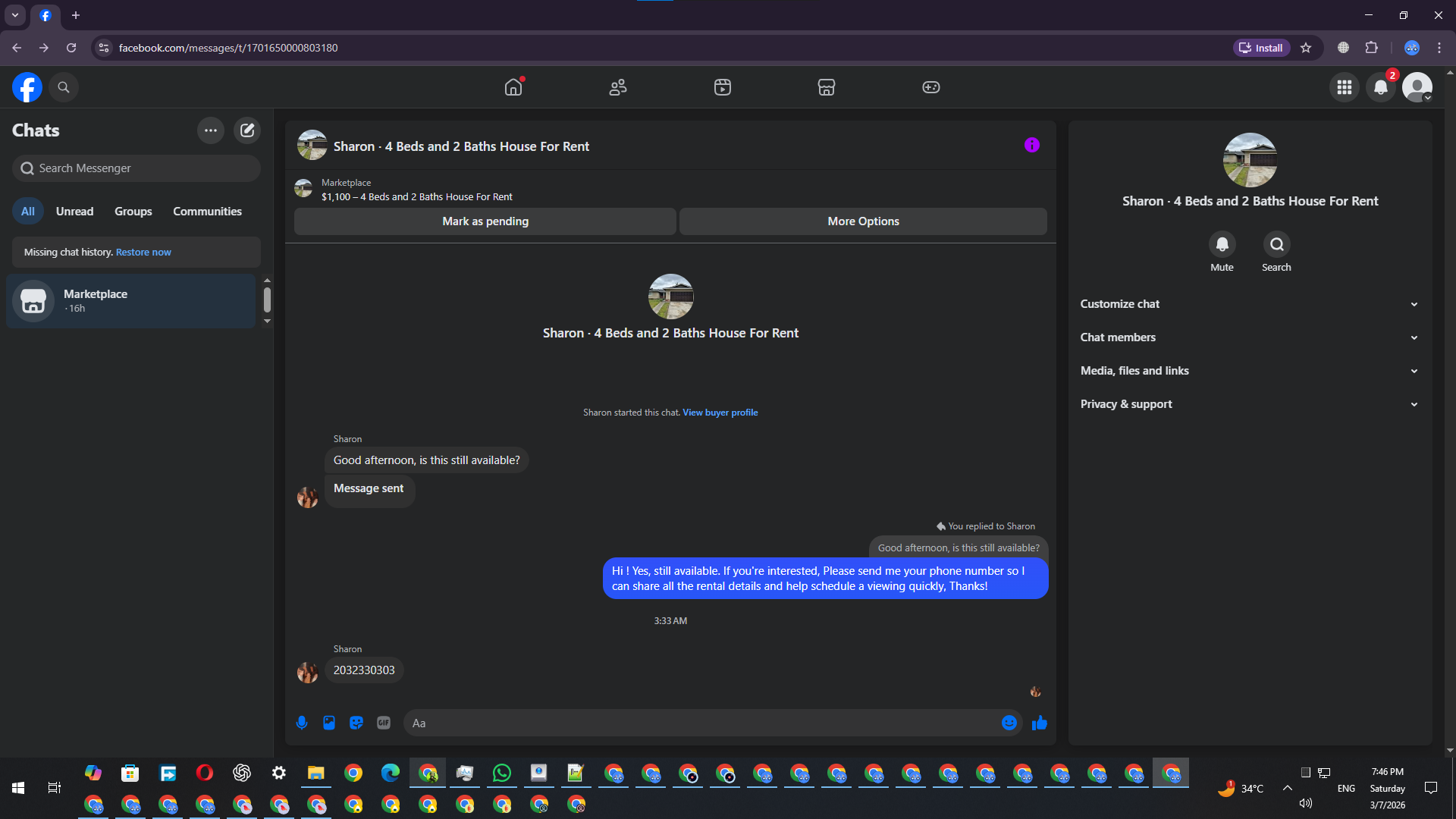Expand Privacy & support section
This screenshot has height=819, width=1456.
pyautogui.click(x=1250, y=404)
